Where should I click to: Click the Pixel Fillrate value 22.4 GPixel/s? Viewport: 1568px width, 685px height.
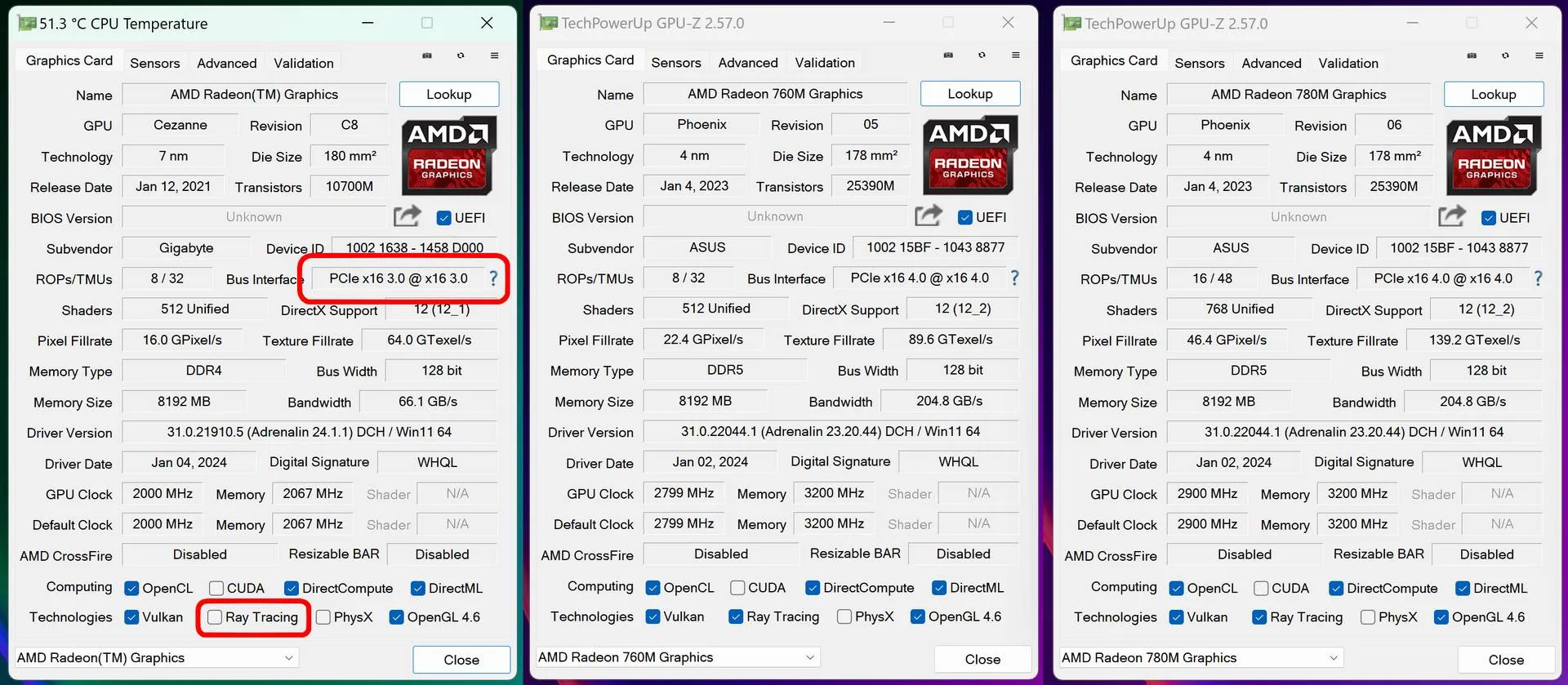coord(703,339)
